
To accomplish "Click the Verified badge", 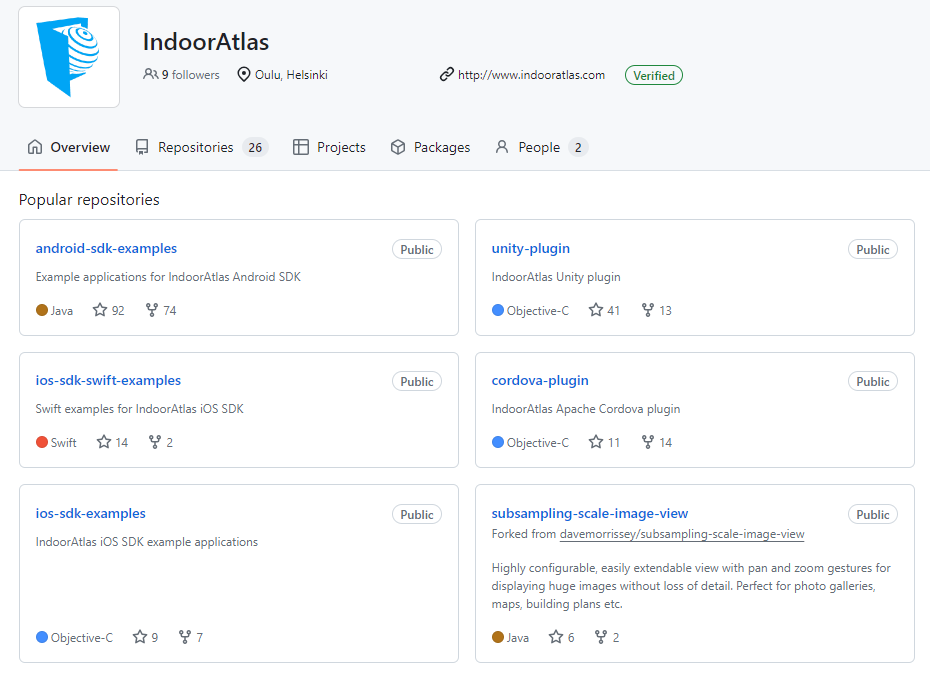I will [x=653, y=75].
